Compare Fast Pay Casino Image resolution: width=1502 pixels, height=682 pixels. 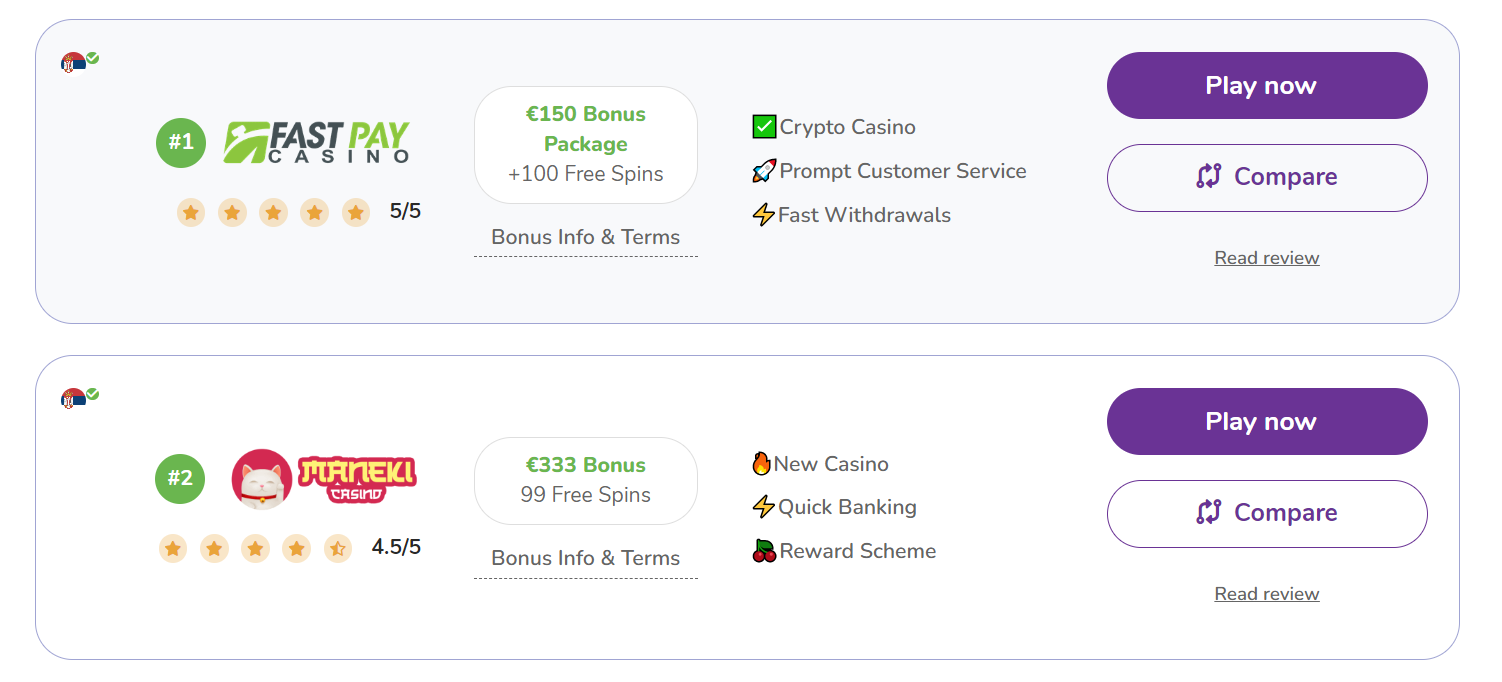[1267, 178]
